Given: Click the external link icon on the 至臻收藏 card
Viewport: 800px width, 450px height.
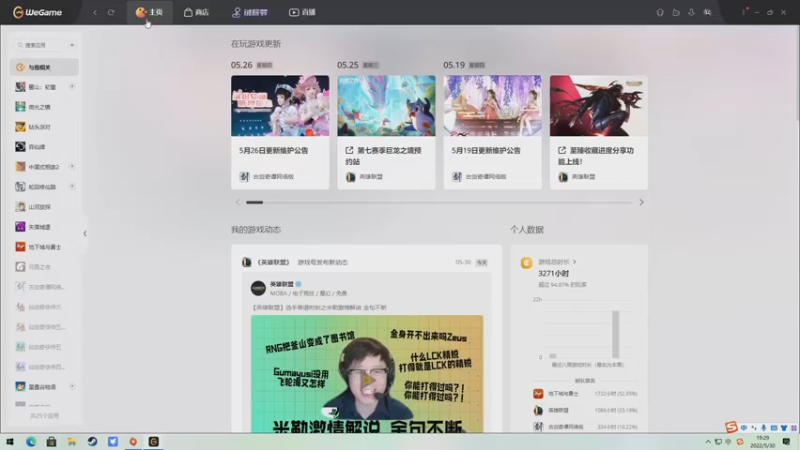Looking at the screenshot, I should click(562, 150).
